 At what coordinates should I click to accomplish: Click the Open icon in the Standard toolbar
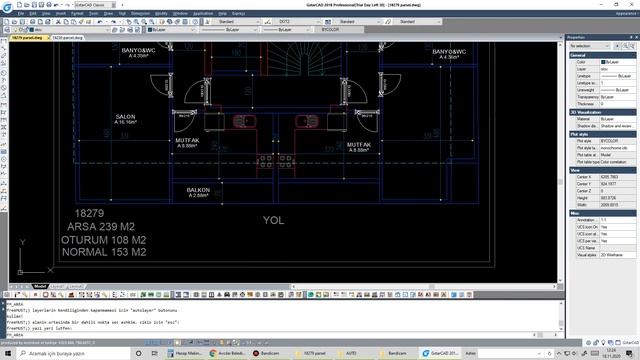point(14,22)
